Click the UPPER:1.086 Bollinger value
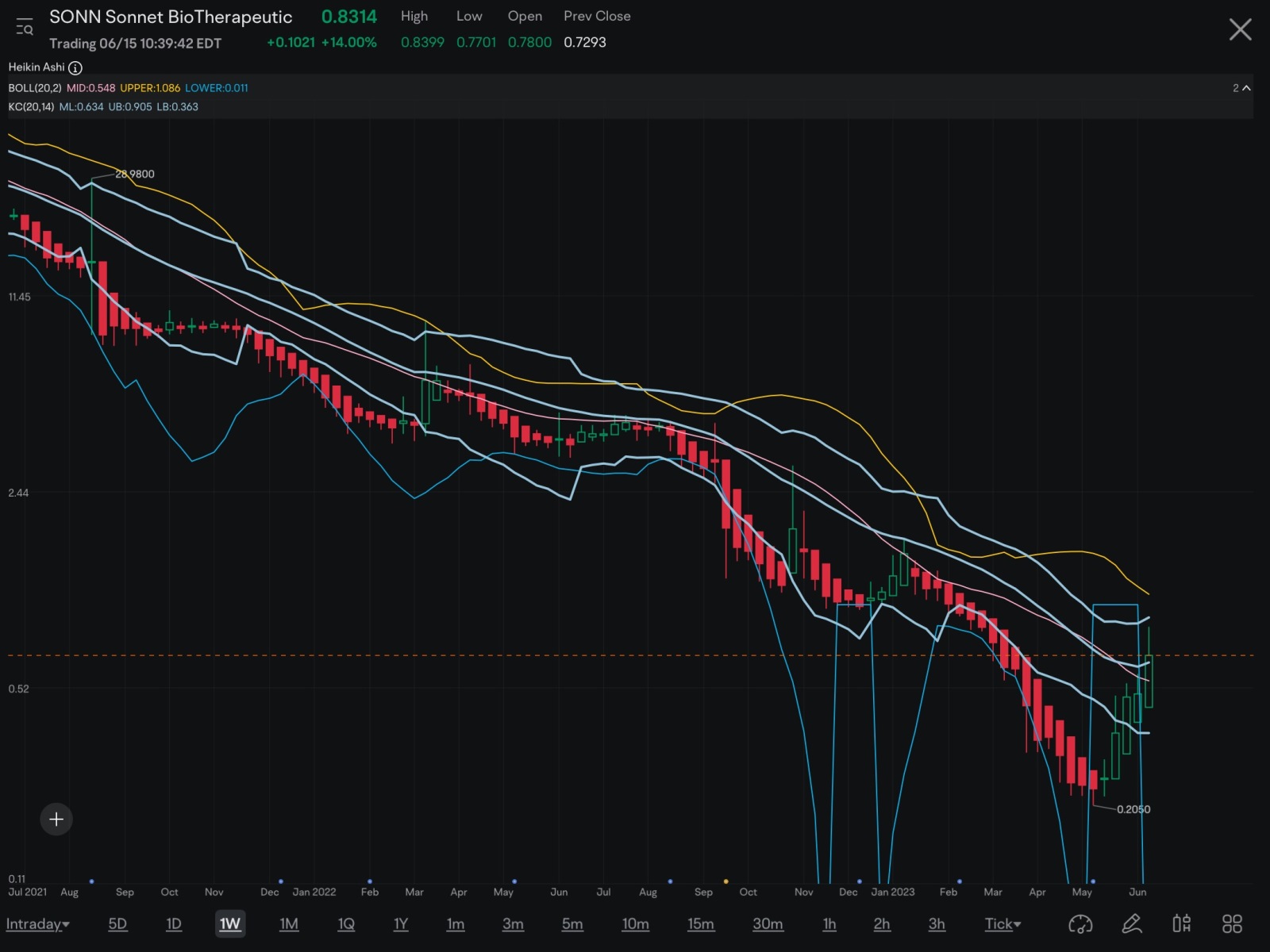 coord(150,88)
